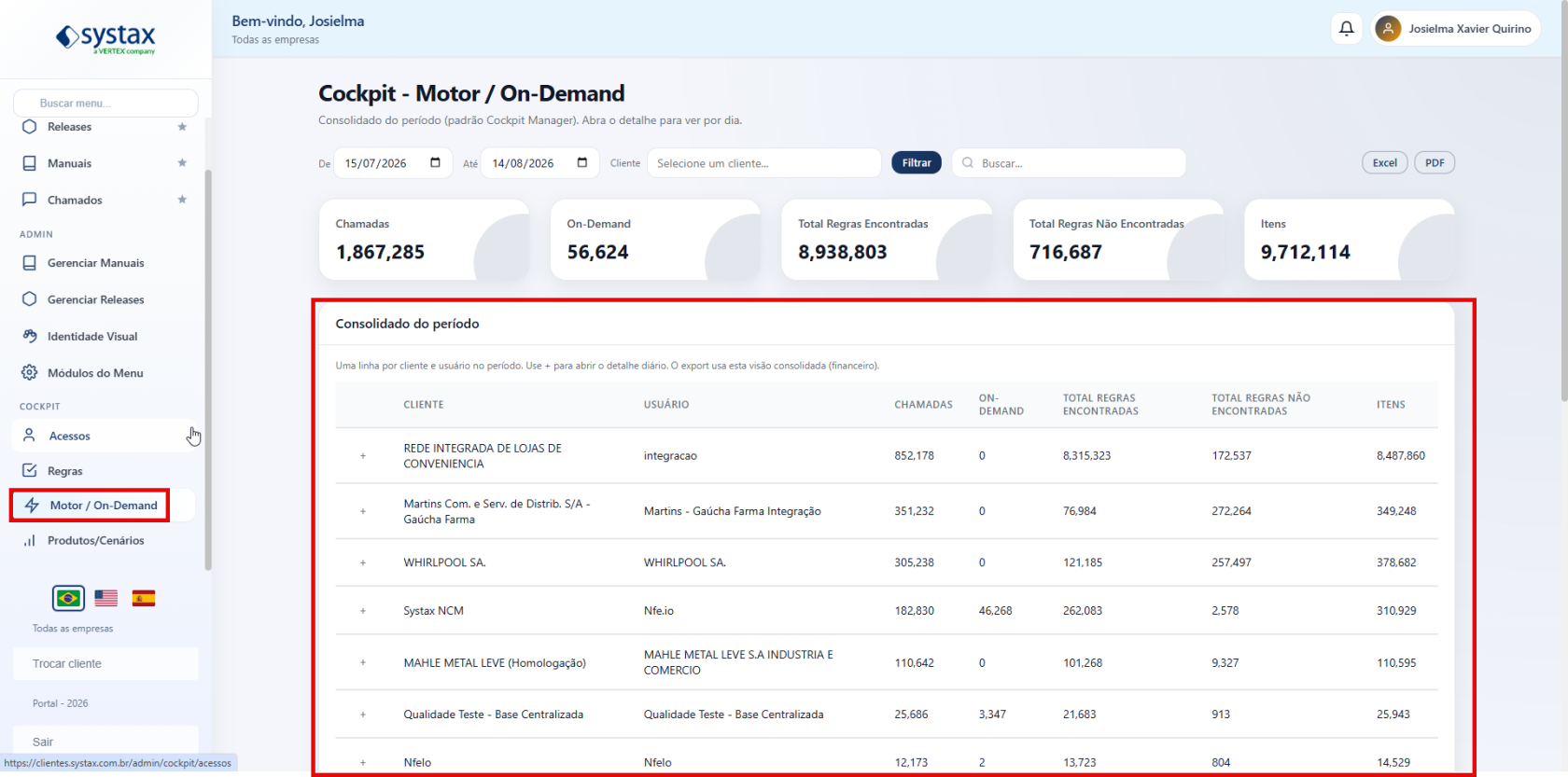Go to Gerenciar Manuais
The height and width of the screenshot is (777, 1568).
coord(105,263)
